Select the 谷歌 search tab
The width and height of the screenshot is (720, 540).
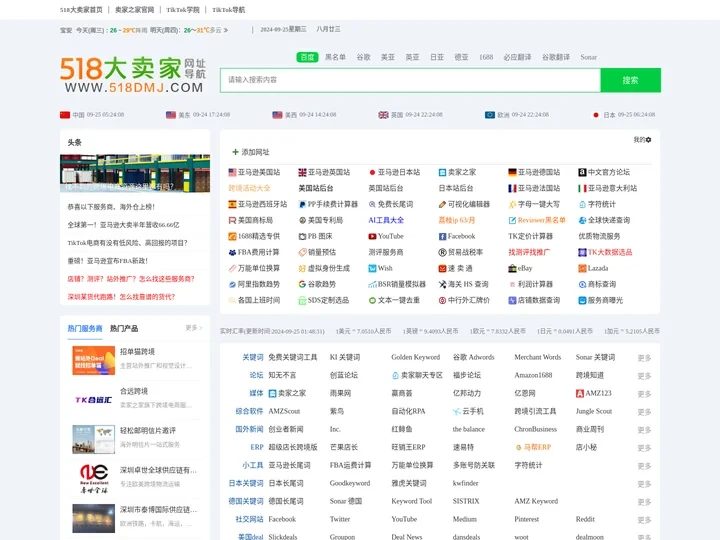[x=363, y=57]
